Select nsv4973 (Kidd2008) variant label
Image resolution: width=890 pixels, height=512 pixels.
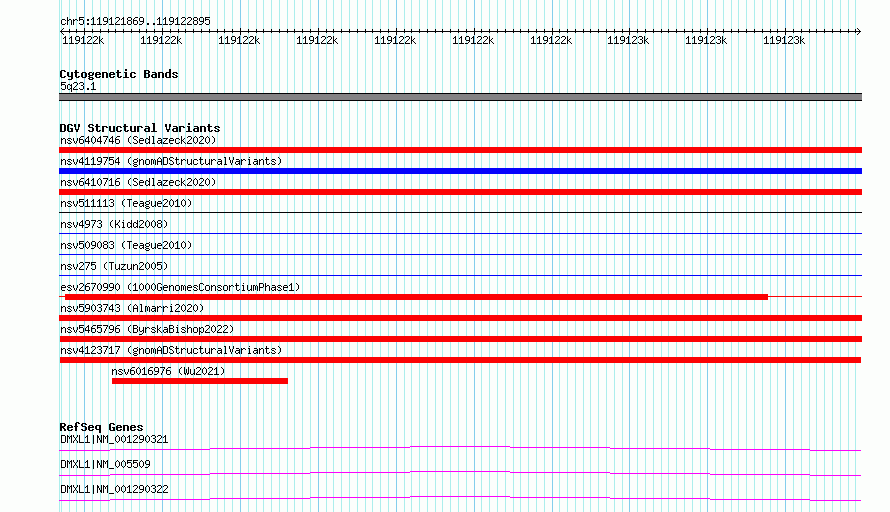click(114, 224)
